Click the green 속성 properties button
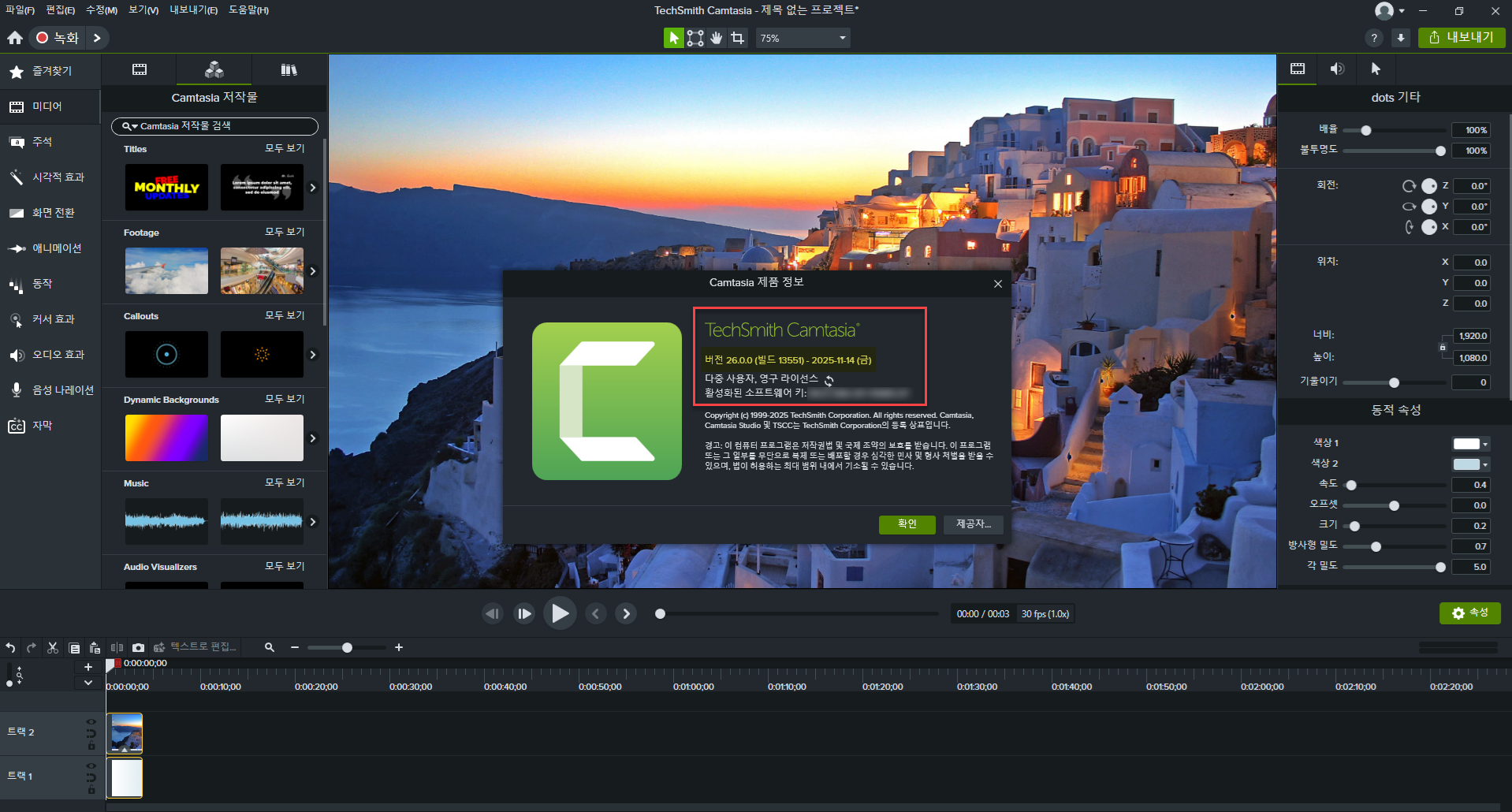1512x812 pixels. click(1470, 613)
